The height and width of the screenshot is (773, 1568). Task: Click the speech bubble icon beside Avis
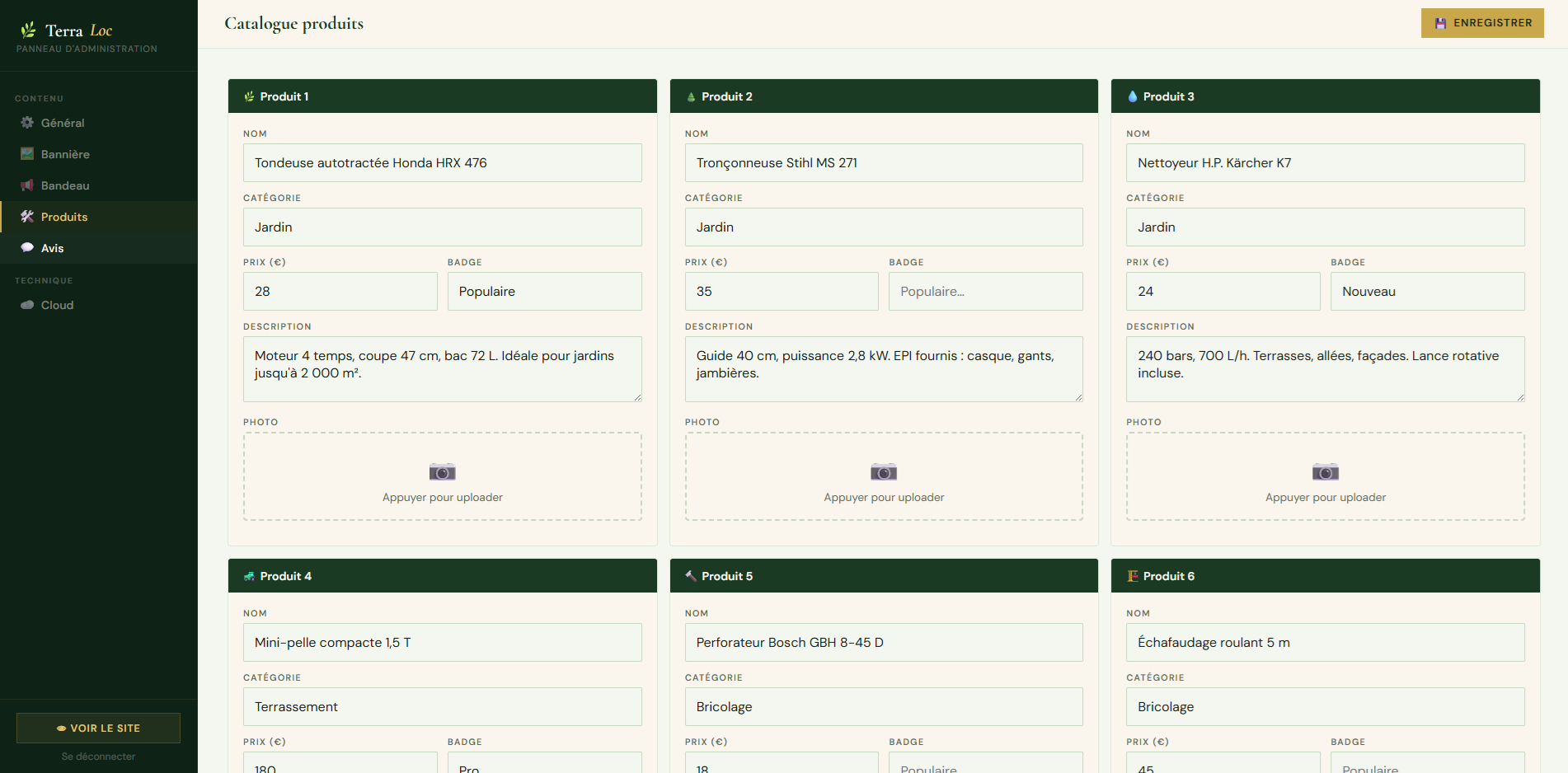(27, 248)
